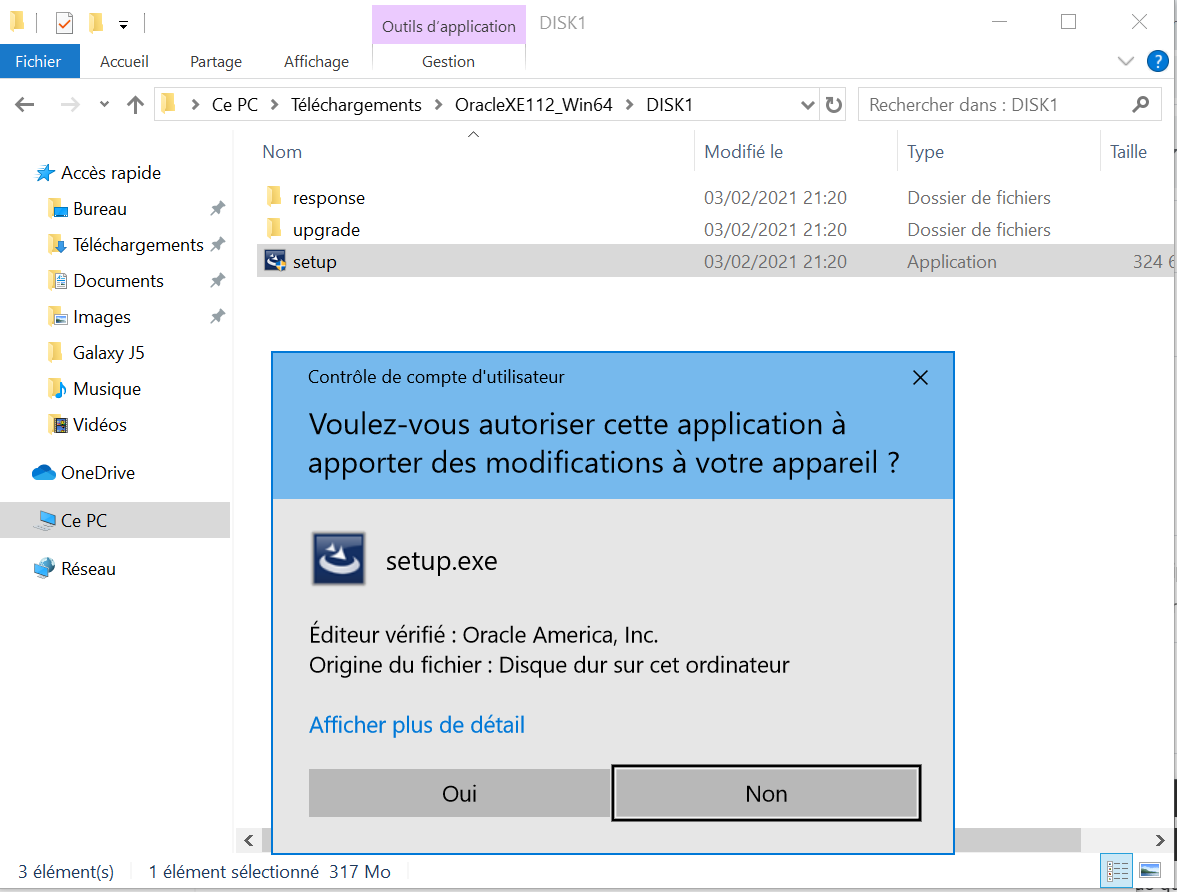The height and width of the screenshot is (892, 1177).
Task: Click the pin icon next to Bureau
Action: (218, 208)
